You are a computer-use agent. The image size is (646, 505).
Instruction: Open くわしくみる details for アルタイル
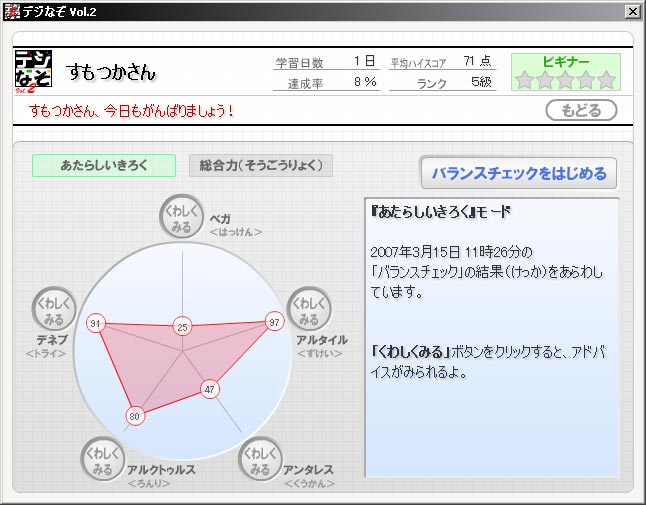point(309,310)
